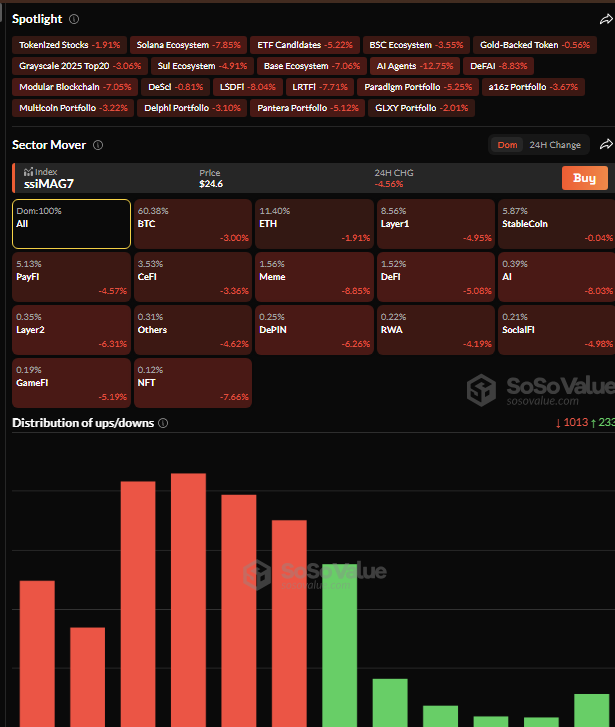This screenshot has width=615, height=727.
Task: Open Tokenized Stocks spotlight tag
Action: (69, 45)
